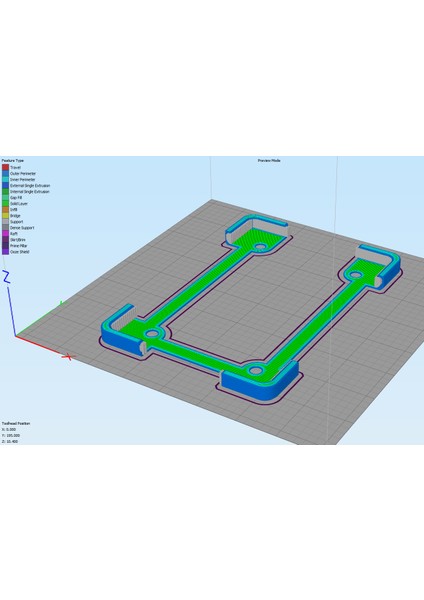Click the blue Z axis indicator

(x=6, y=277)
